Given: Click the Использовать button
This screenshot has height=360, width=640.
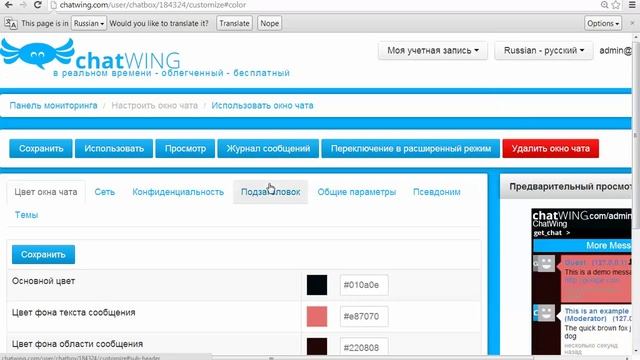Looking at the screenshot, I should [x=114, y=149].
